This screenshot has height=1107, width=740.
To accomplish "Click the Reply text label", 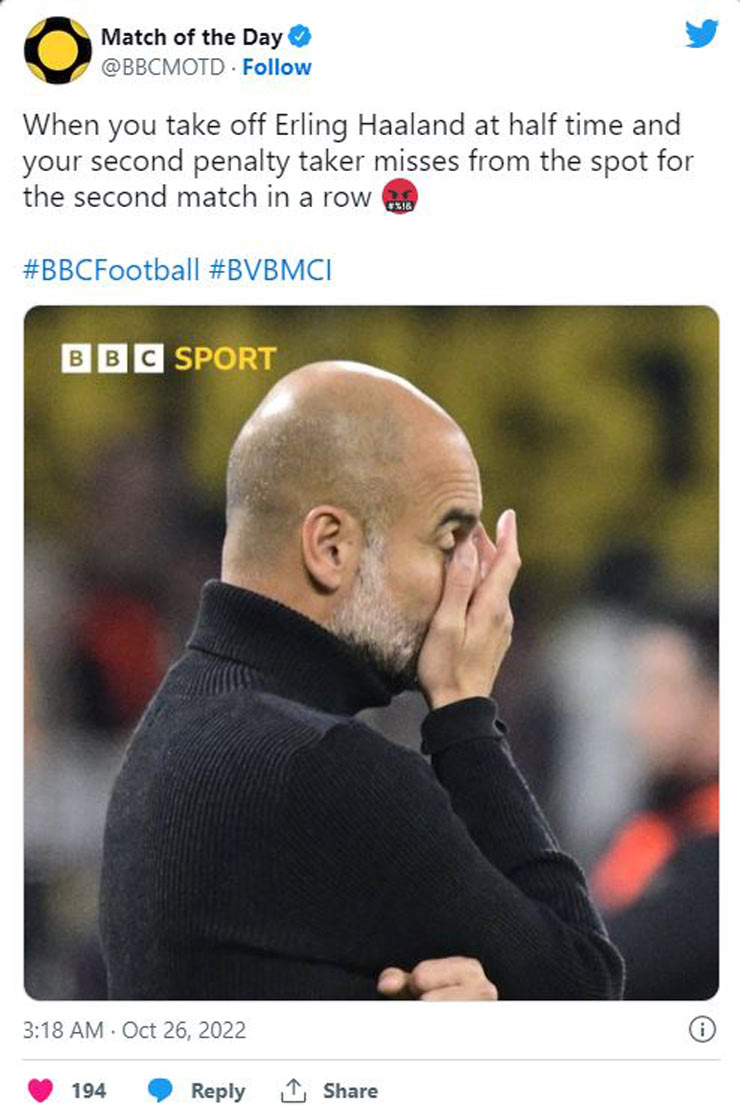I will pyautogui.click(x=218, y=1090).
